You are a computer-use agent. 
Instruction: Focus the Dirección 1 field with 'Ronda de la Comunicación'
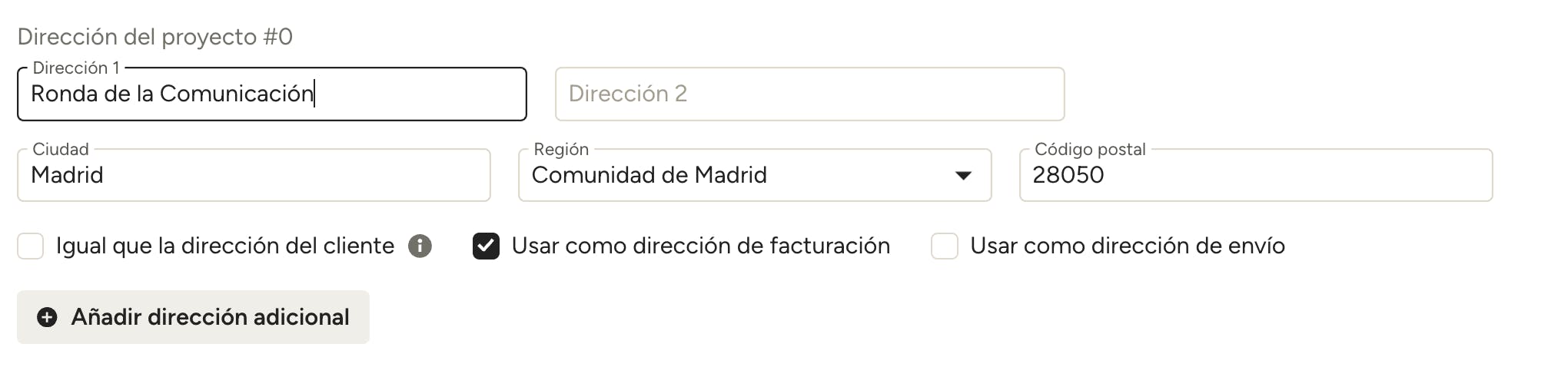coord(271,94)
